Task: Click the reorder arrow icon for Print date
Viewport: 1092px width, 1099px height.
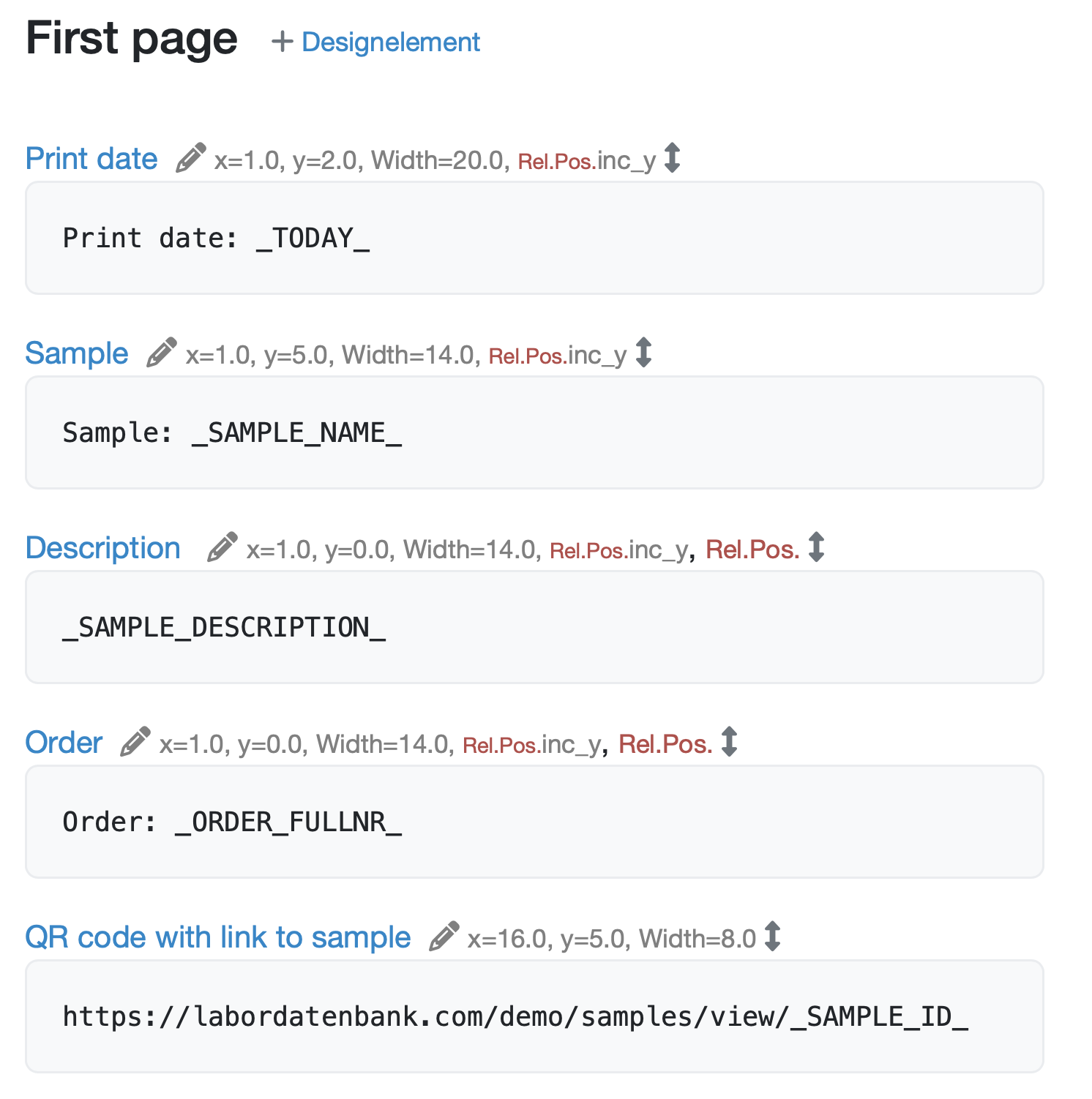Action: tap(673, 158)
